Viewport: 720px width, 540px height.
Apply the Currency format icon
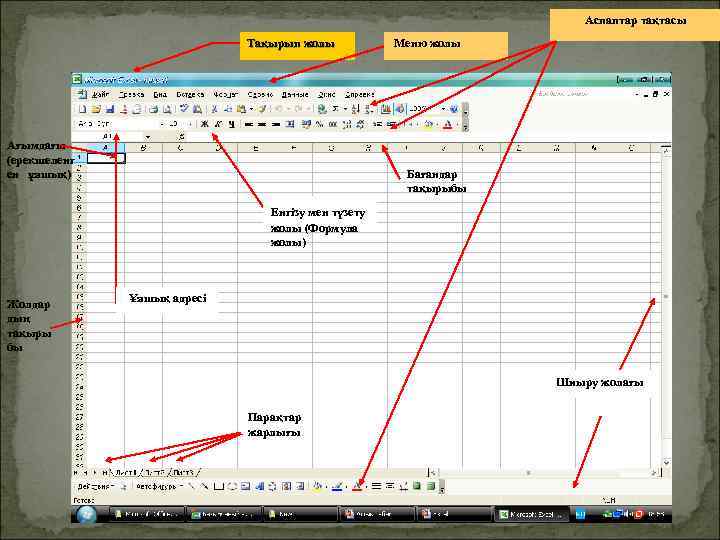point(306,124)
